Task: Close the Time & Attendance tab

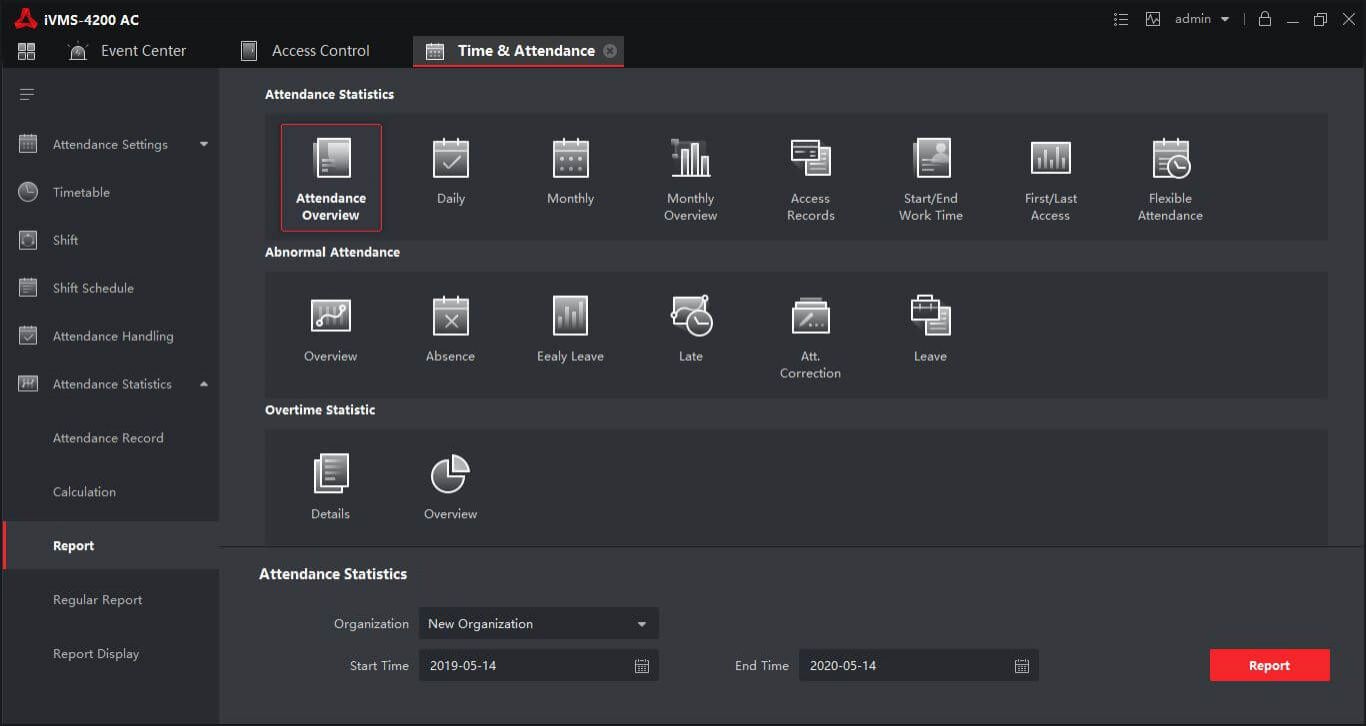Action: coord(610,51)
